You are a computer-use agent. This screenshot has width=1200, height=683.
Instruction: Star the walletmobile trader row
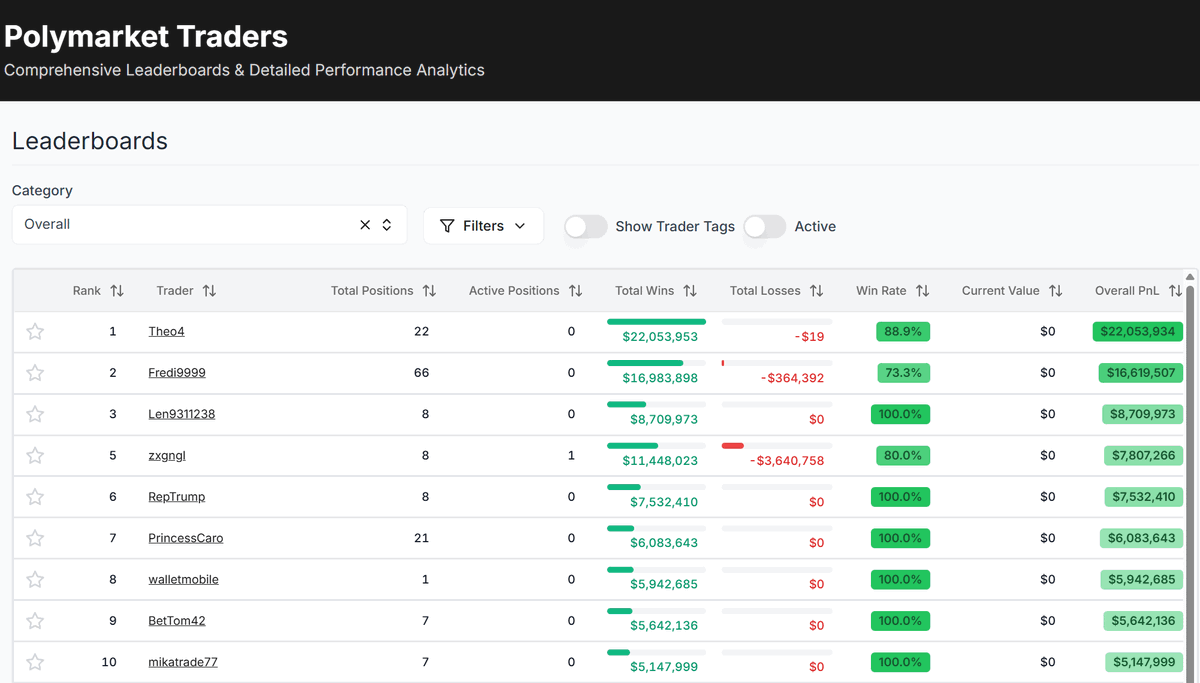pyautogui.click(x=35, y=580)
